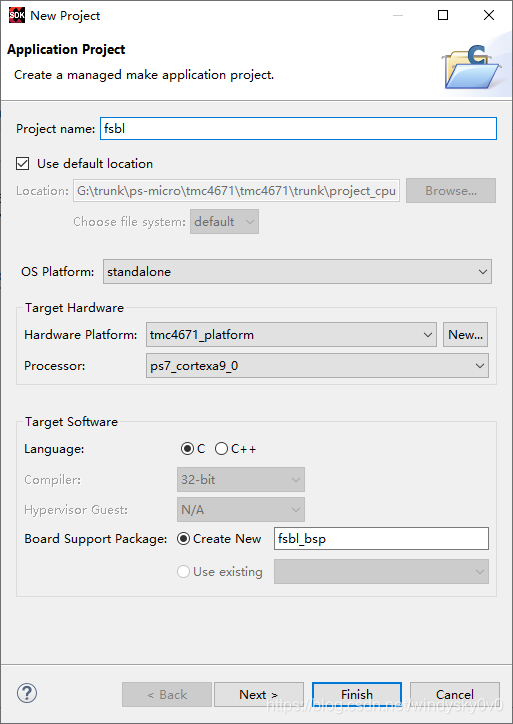Click the Finish button

[x=357, y=694]
